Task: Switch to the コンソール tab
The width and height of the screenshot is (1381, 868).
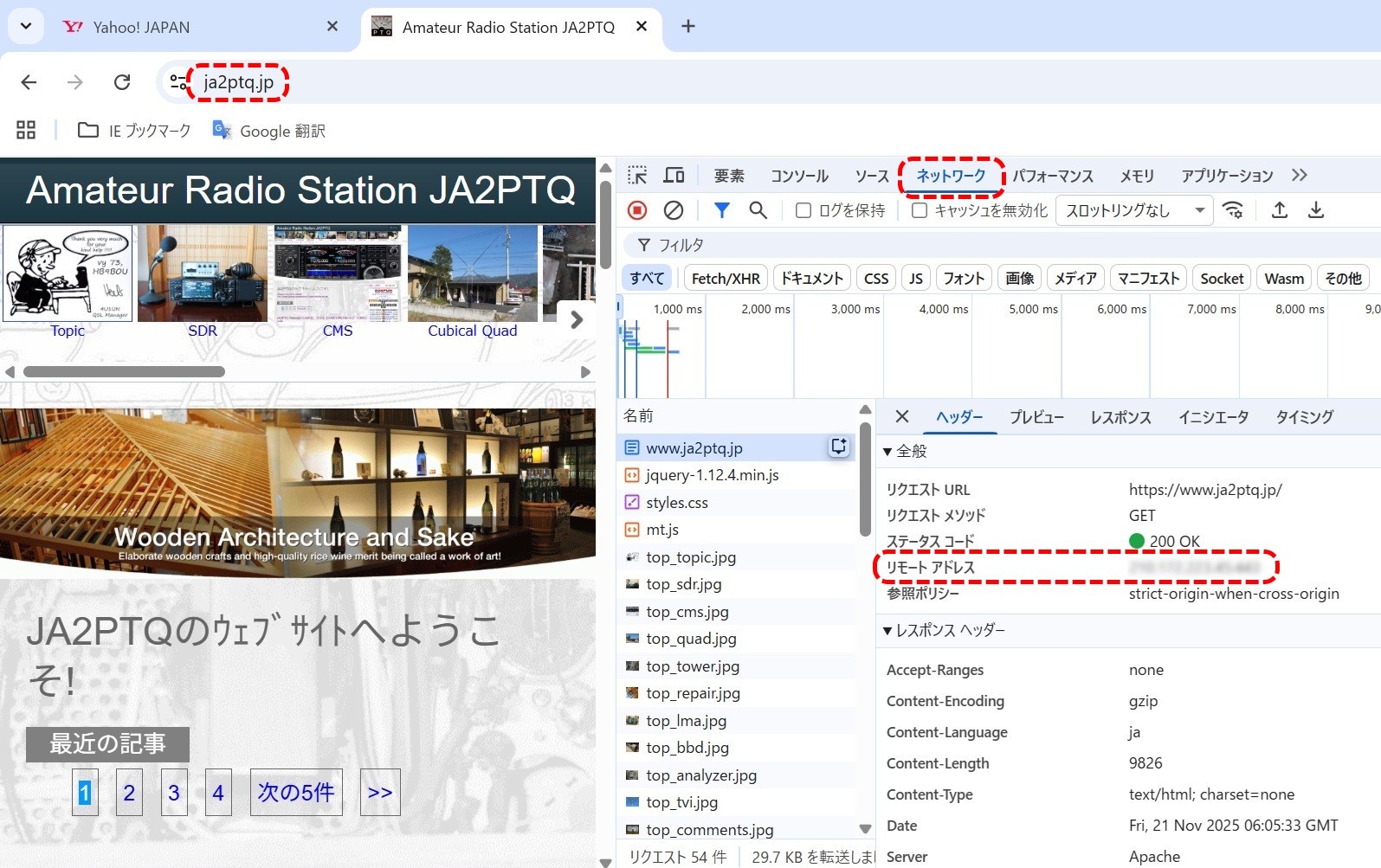Action: tap(799, 177)
